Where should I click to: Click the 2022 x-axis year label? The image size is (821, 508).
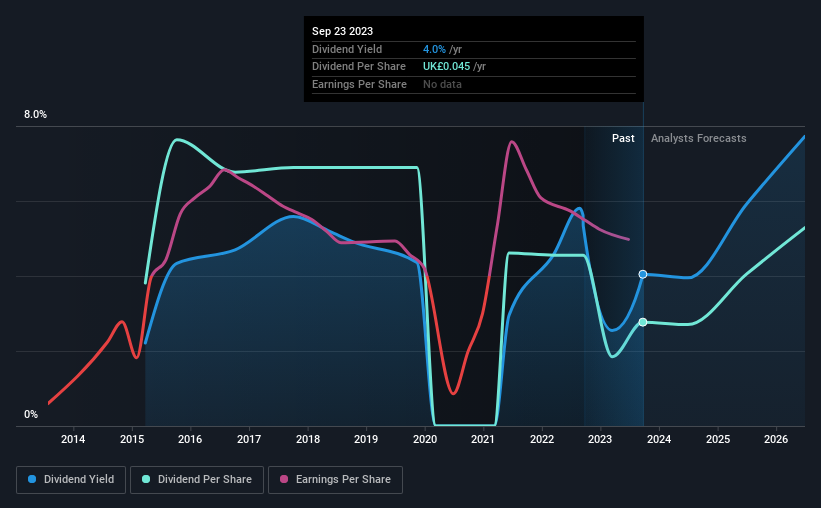click(542, 439)
